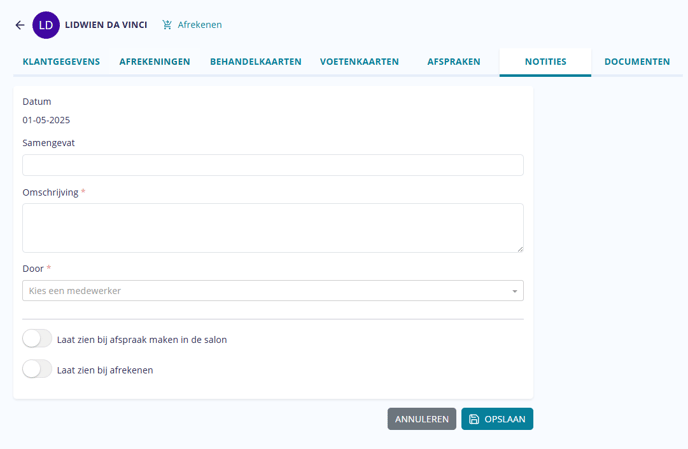Go to the Behandelkaarten tab

coord(256,62)
